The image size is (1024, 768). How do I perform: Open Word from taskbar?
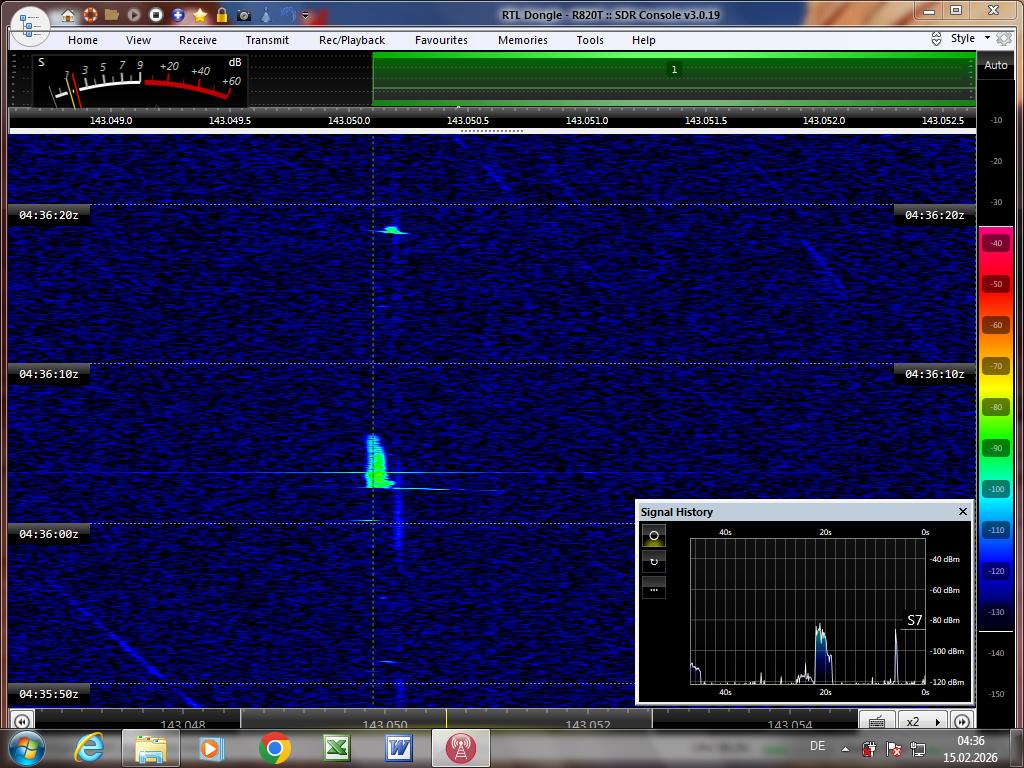[x=398, y=748]
